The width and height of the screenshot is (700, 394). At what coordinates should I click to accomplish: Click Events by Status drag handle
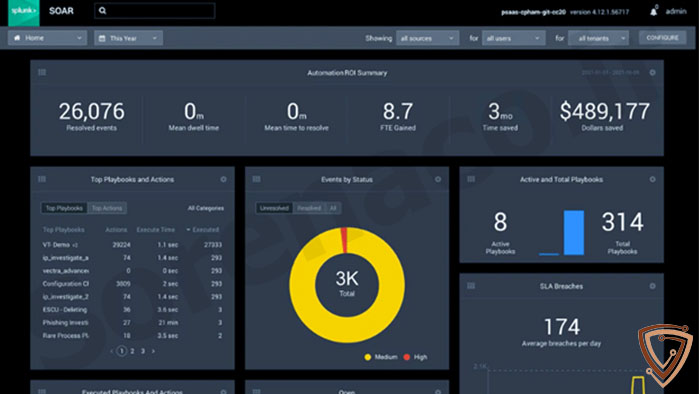257,179
